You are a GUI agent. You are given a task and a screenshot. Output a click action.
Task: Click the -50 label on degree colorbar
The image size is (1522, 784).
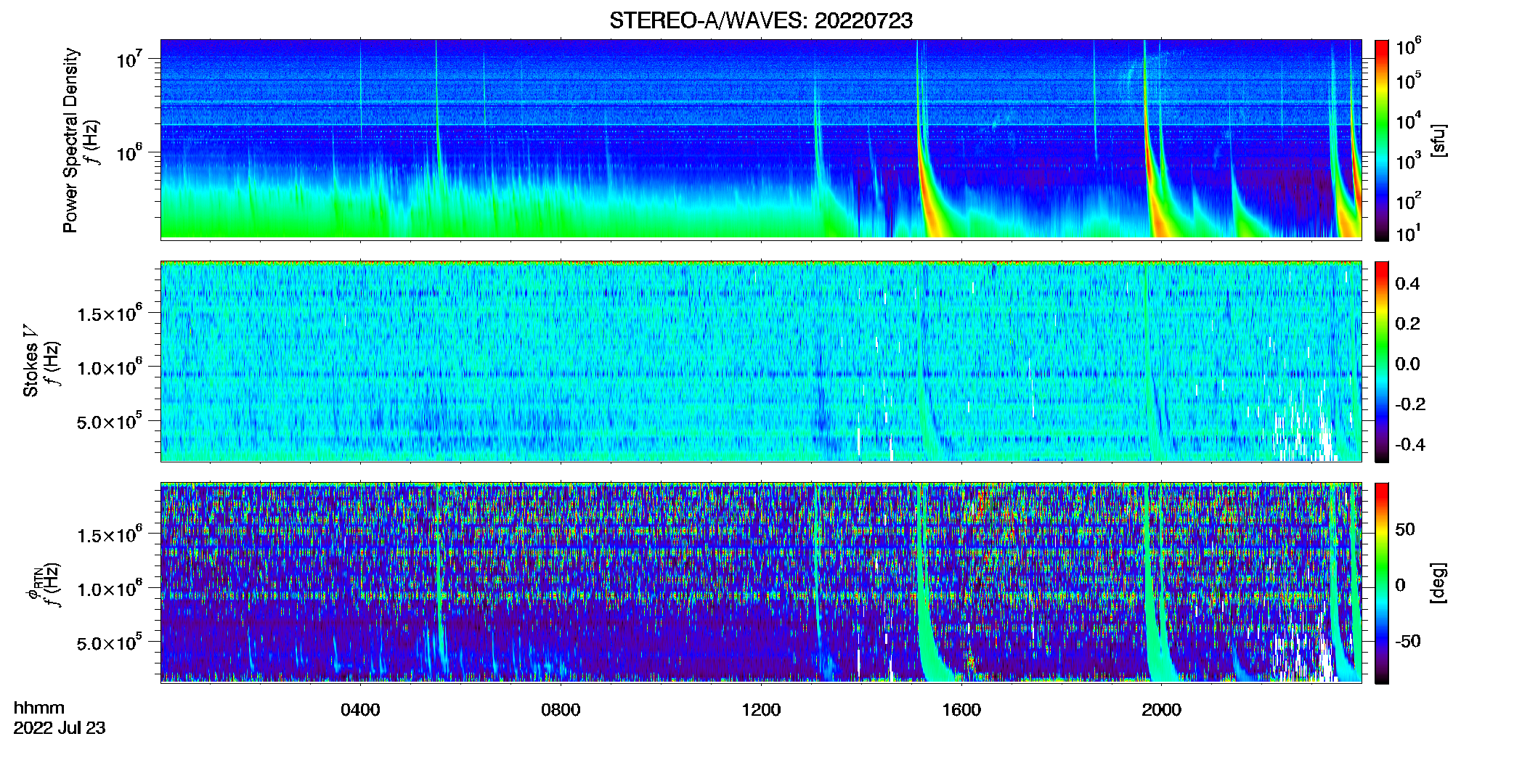point(1408,641)
